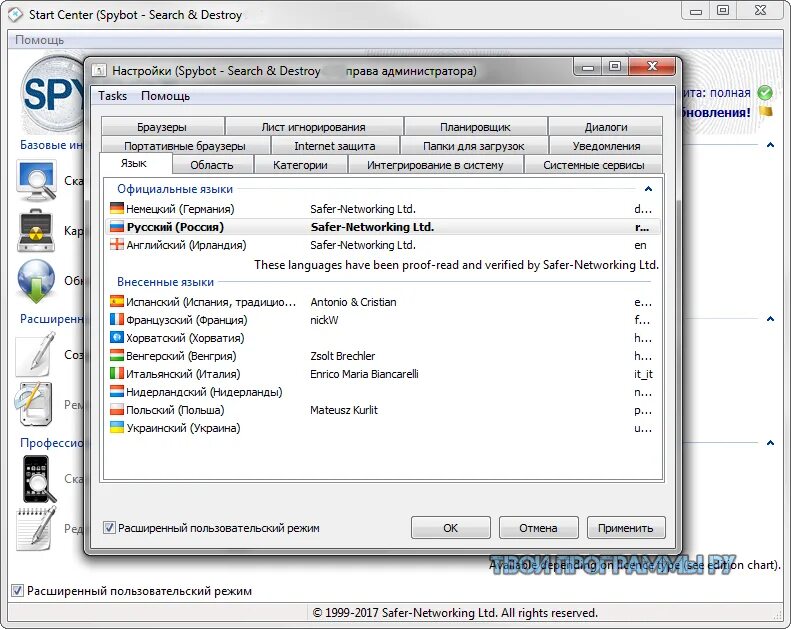
Task: Click the notepad script editor icon
Action: (x=35, y=529)
